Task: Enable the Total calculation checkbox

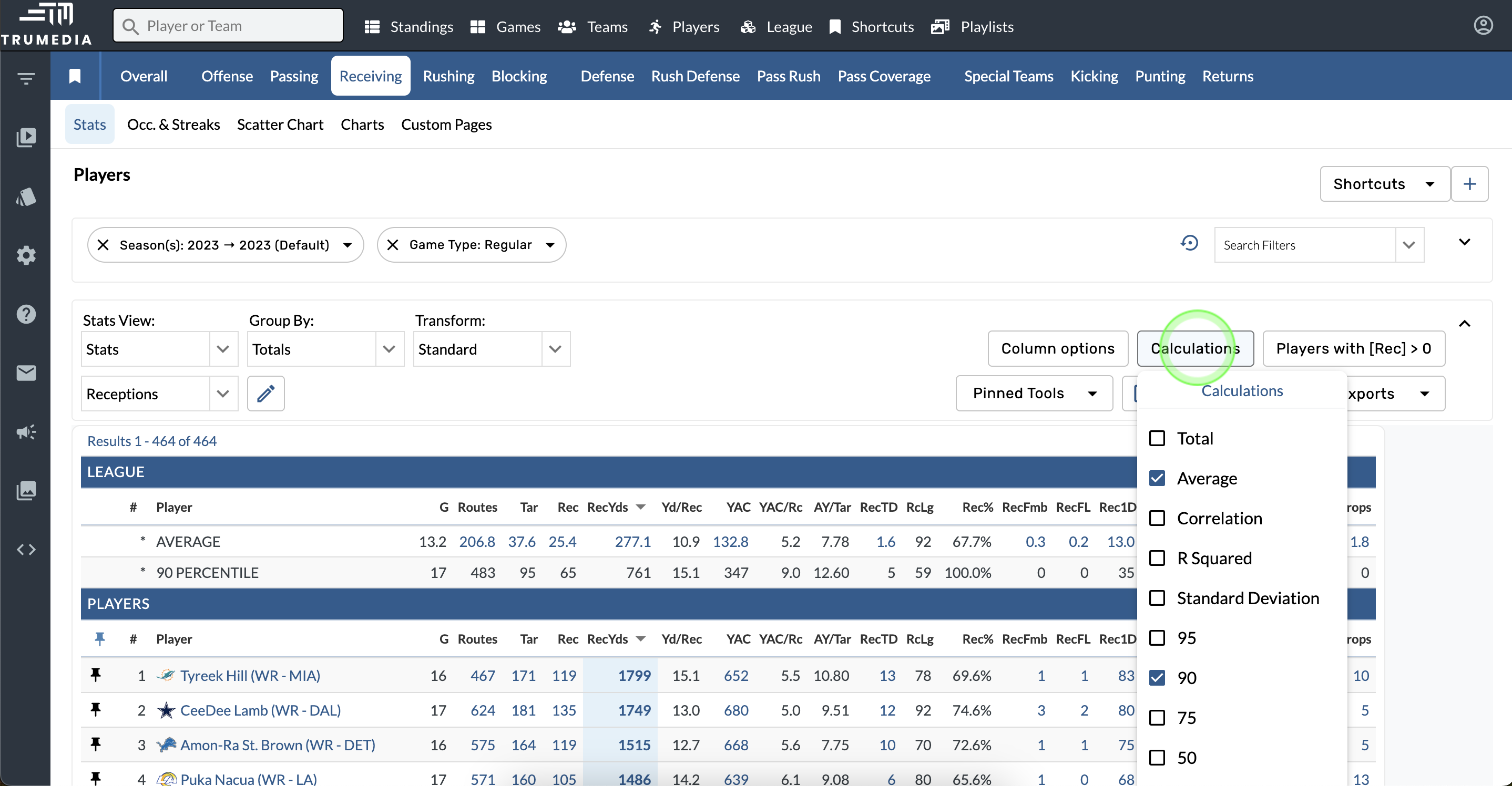Action: tap(1157, 439)
